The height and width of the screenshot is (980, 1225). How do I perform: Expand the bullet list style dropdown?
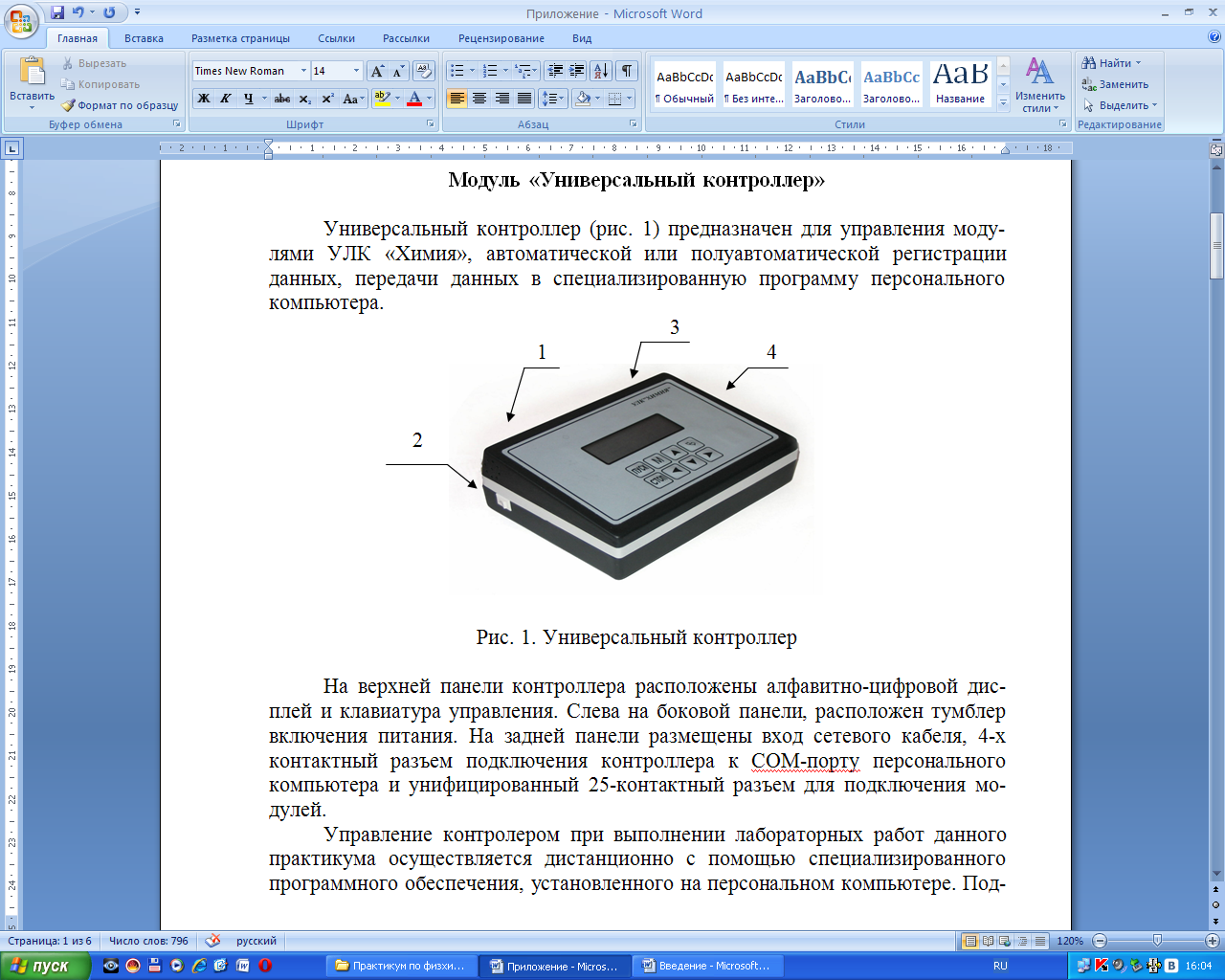(x=473, y=71)
